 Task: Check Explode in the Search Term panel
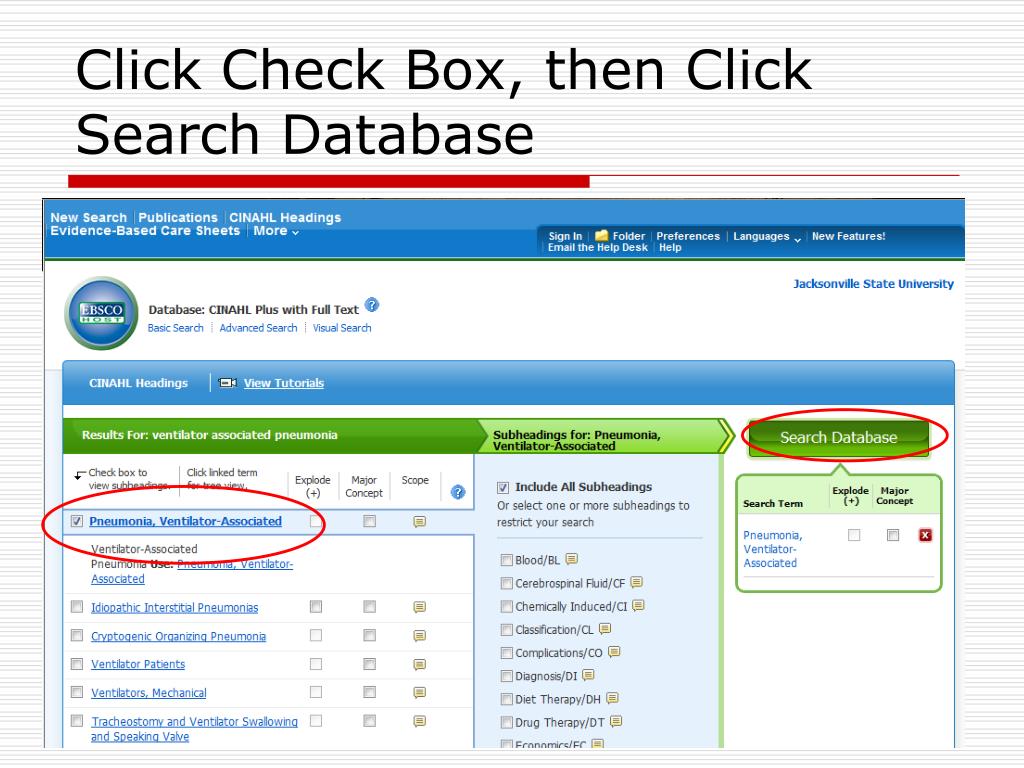click(854, 536)
